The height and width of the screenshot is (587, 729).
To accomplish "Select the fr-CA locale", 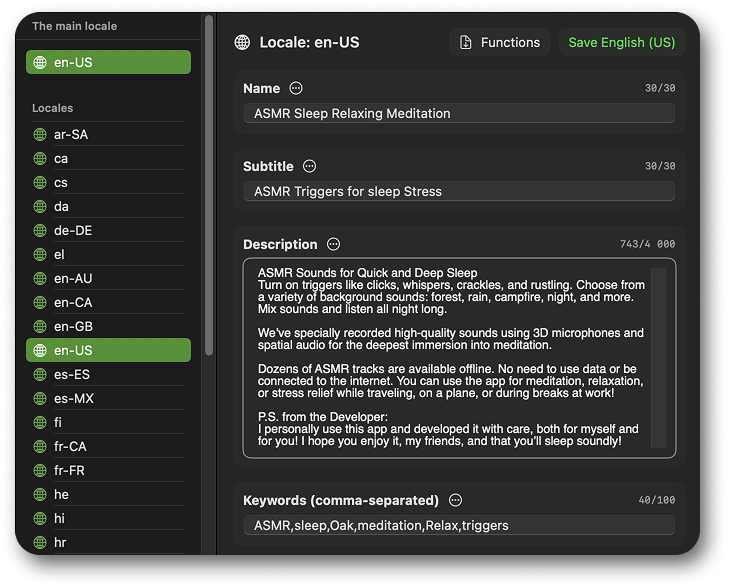I will tap(108, 447).
